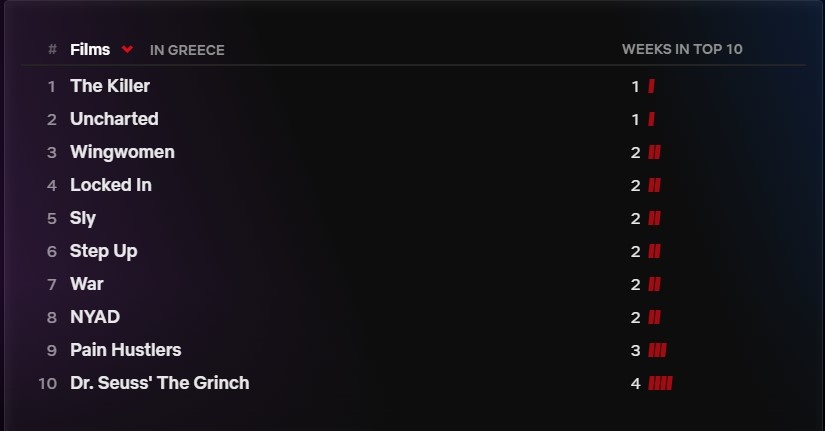The image size is (825, 431).
Task: Select the film titled War
Action: tap(87, 284)
